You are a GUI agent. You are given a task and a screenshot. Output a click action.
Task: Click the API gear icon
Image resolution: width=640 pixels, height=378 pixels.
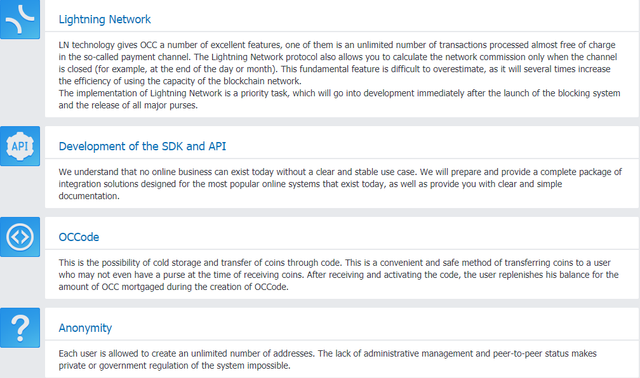(x=20, y=146)
